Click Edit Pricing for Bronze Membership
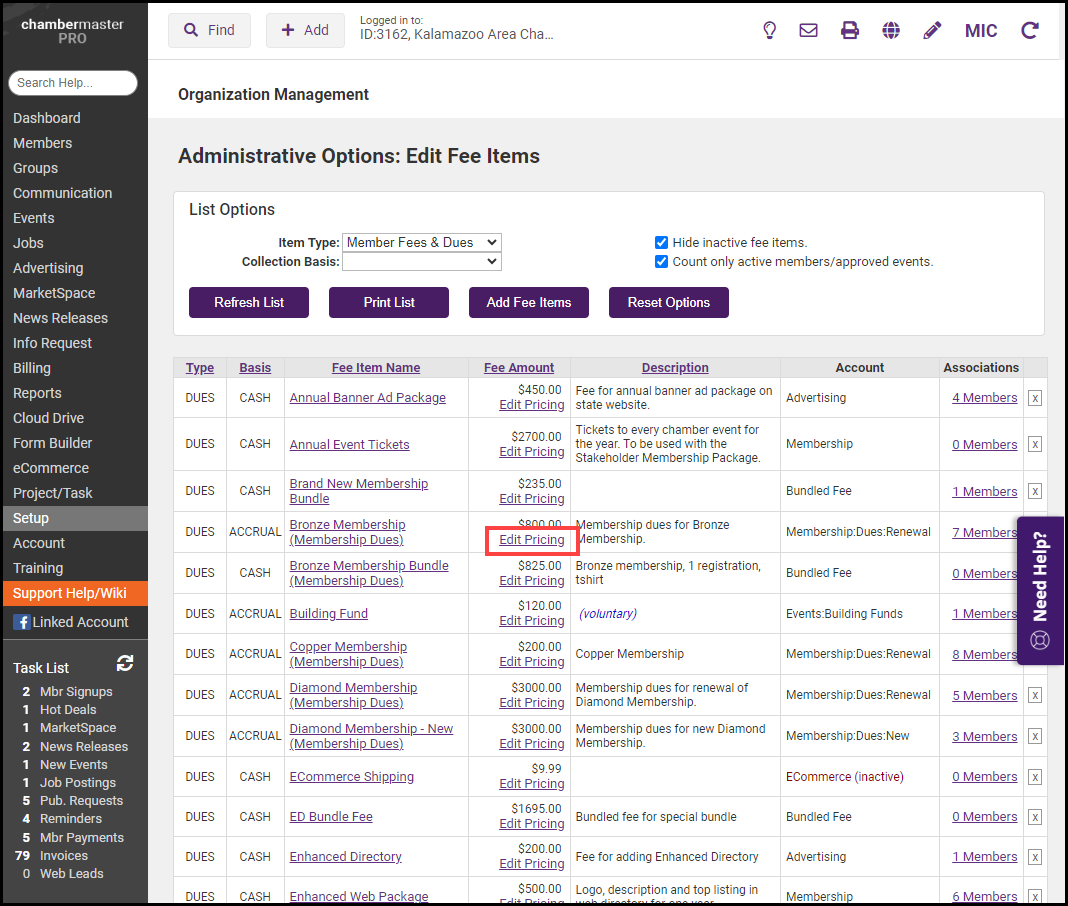 tap(532, 540)
